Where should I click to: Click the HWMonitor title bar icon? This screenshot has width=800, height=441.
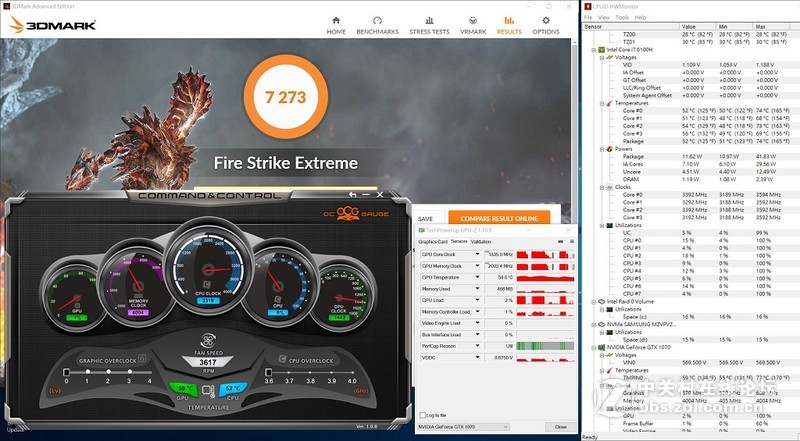coord(588,6)
